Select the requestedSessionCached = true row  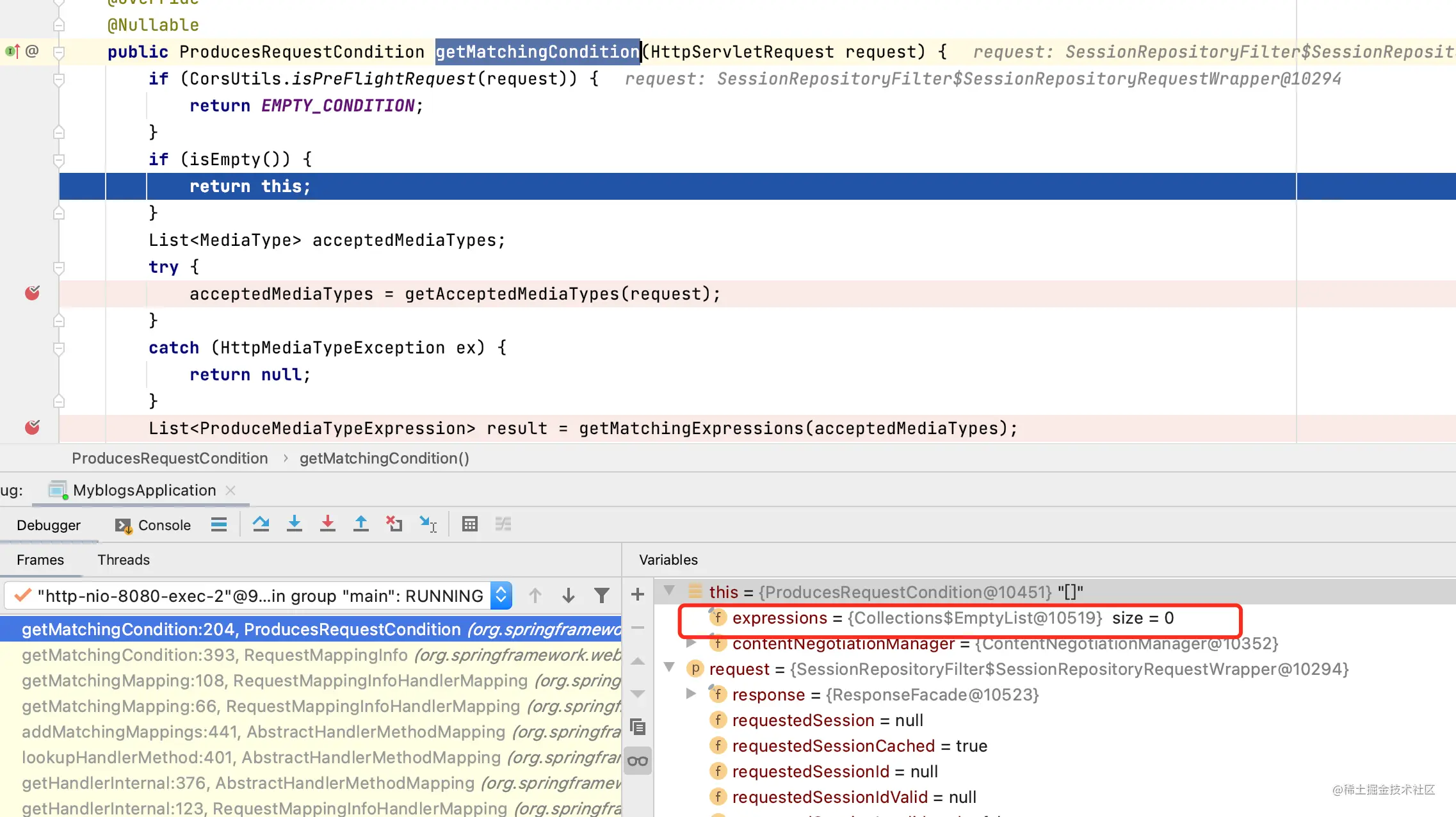pos(1055,746)
